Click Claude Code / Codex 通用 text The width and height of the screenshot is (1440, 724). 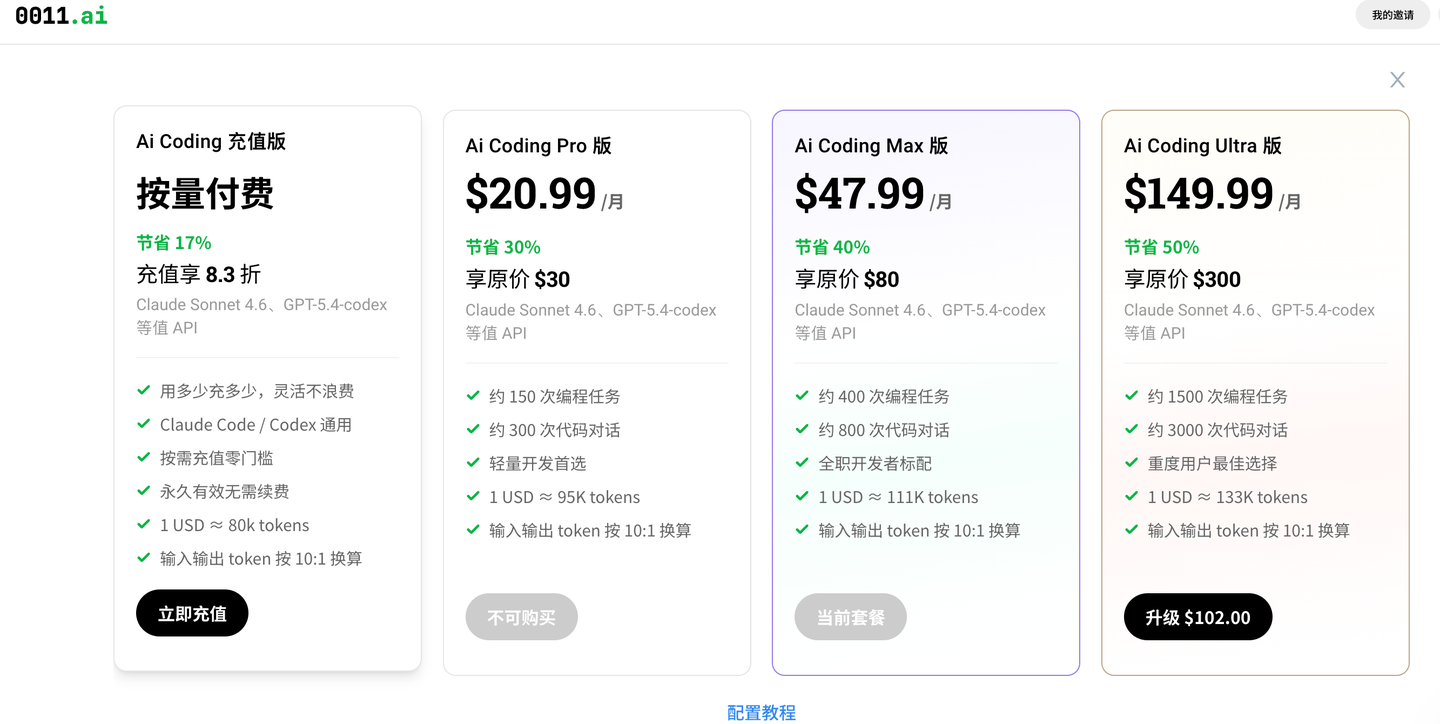[x=256, y=425]
